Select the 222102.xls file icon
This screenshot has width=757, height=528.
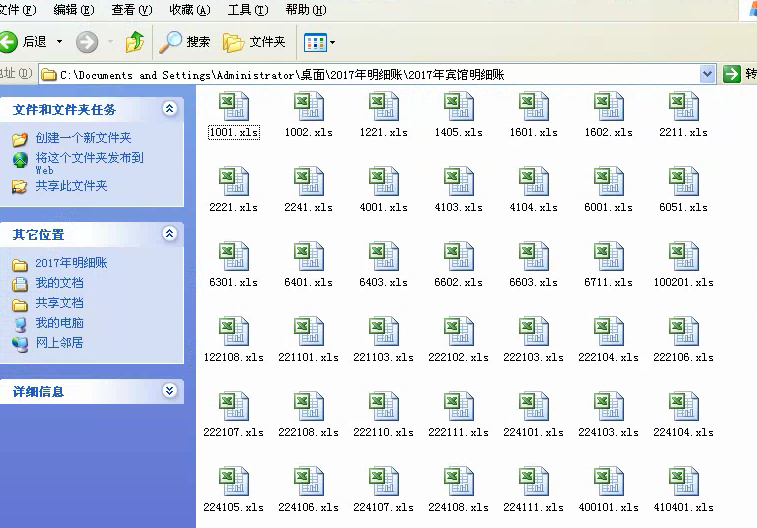[459, 331]
